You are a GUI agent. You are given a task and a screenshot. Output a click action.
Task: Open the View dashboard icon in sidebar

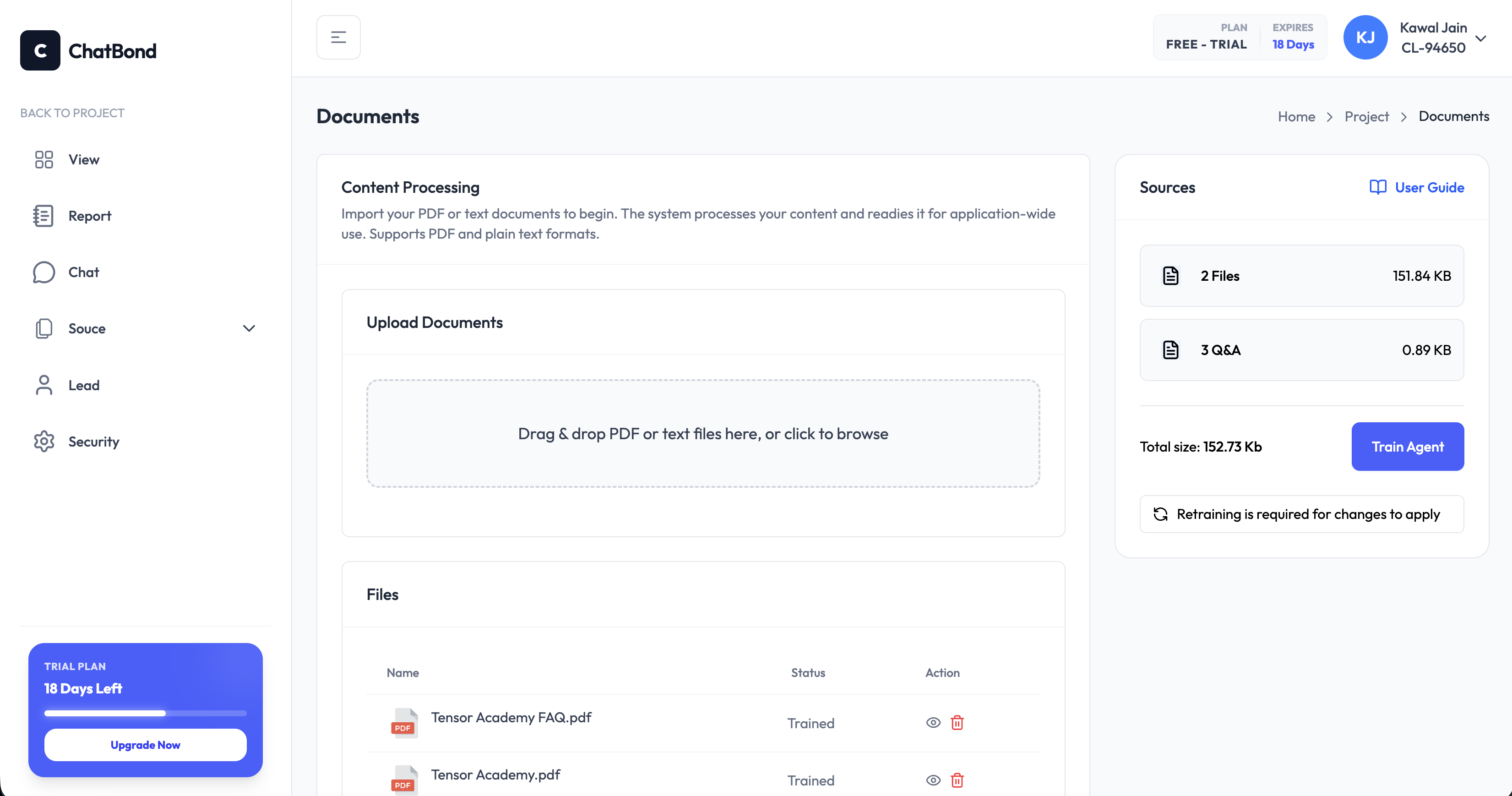tap(44, 159)
